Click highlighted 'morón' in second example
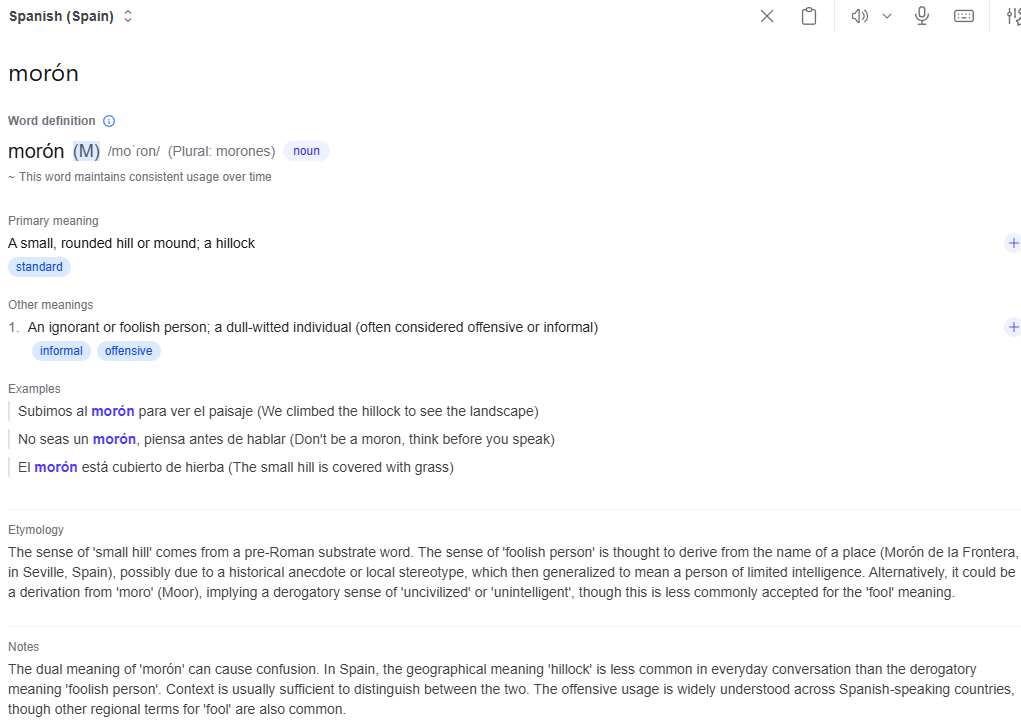1021x727 pixels. pos(114,439)
